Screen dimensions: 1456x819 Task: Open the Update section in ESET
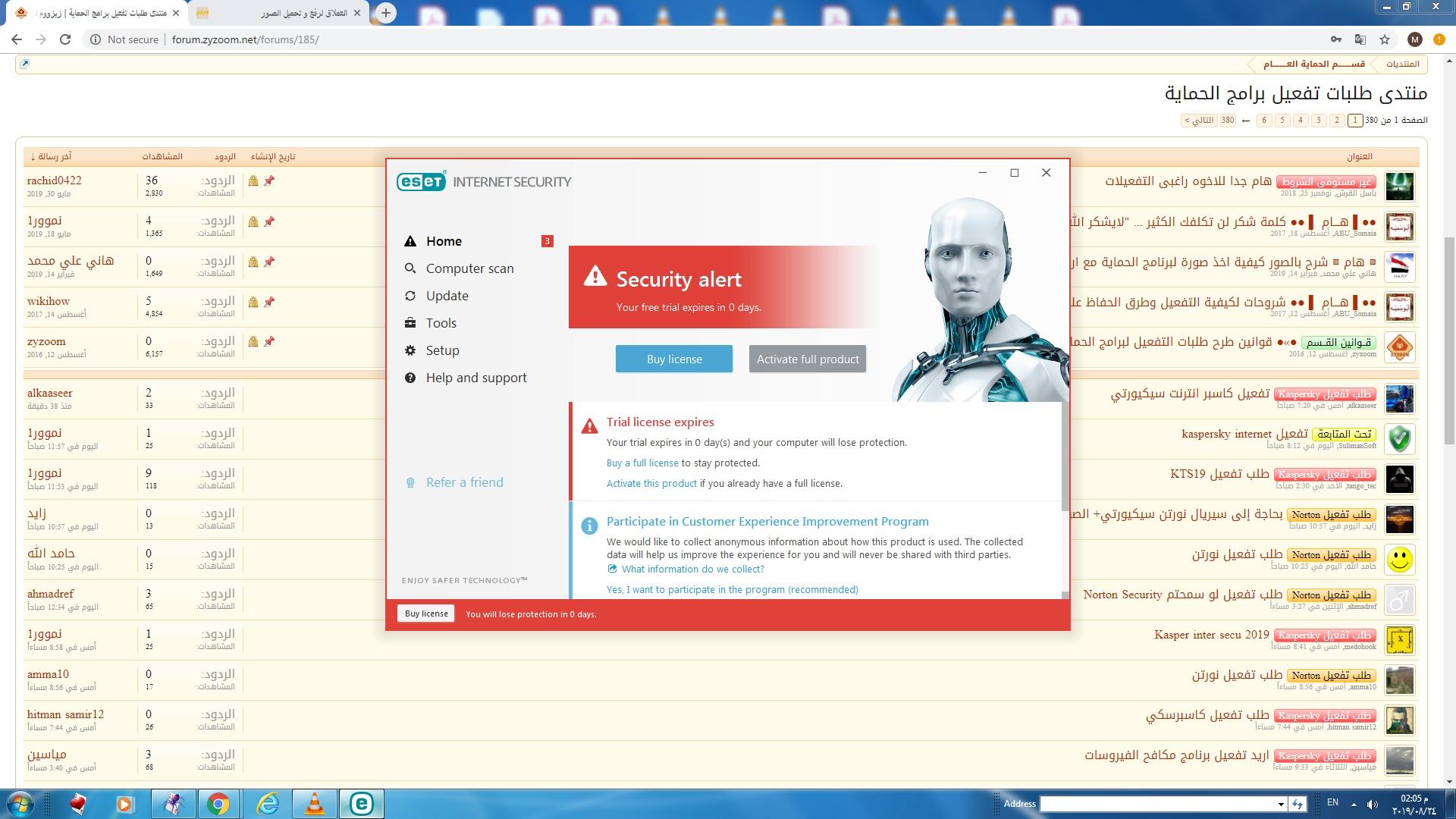point(447,296)
